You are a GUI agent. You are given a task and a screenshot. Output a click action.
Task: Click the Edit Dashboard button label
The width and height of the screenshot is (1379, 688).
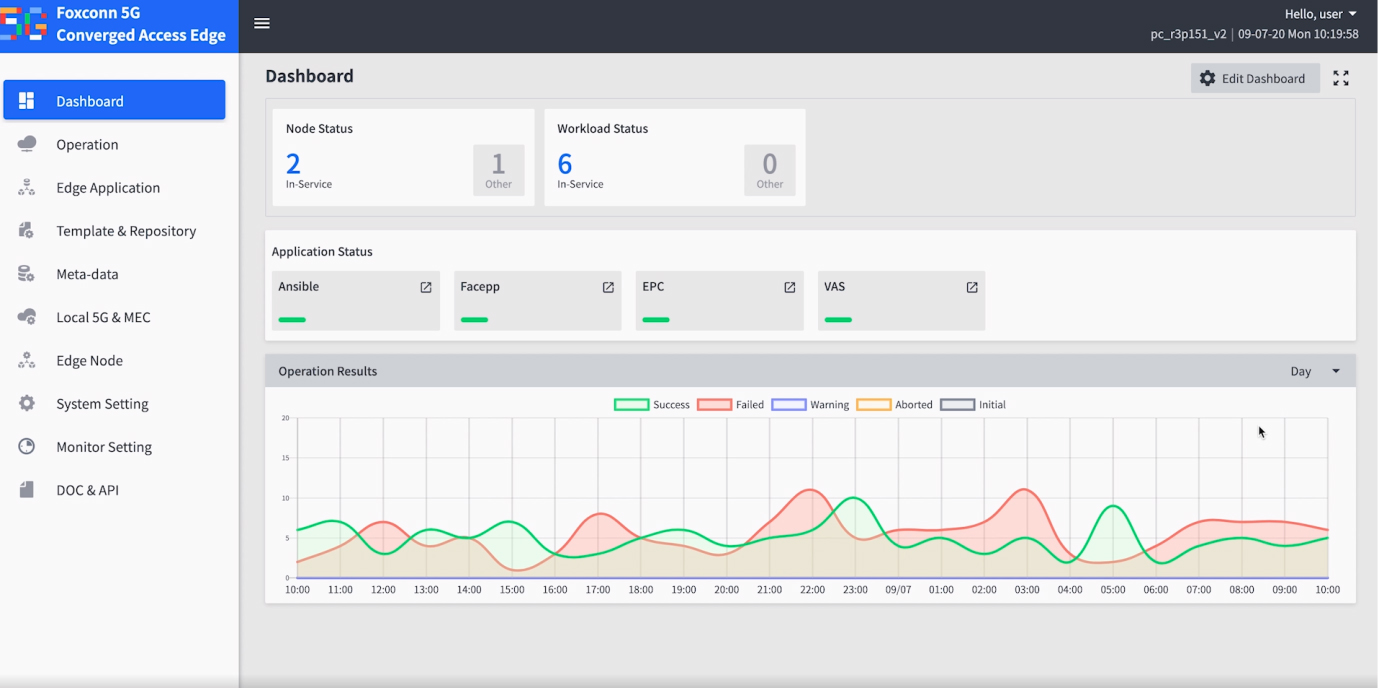tap(1263, 78)
